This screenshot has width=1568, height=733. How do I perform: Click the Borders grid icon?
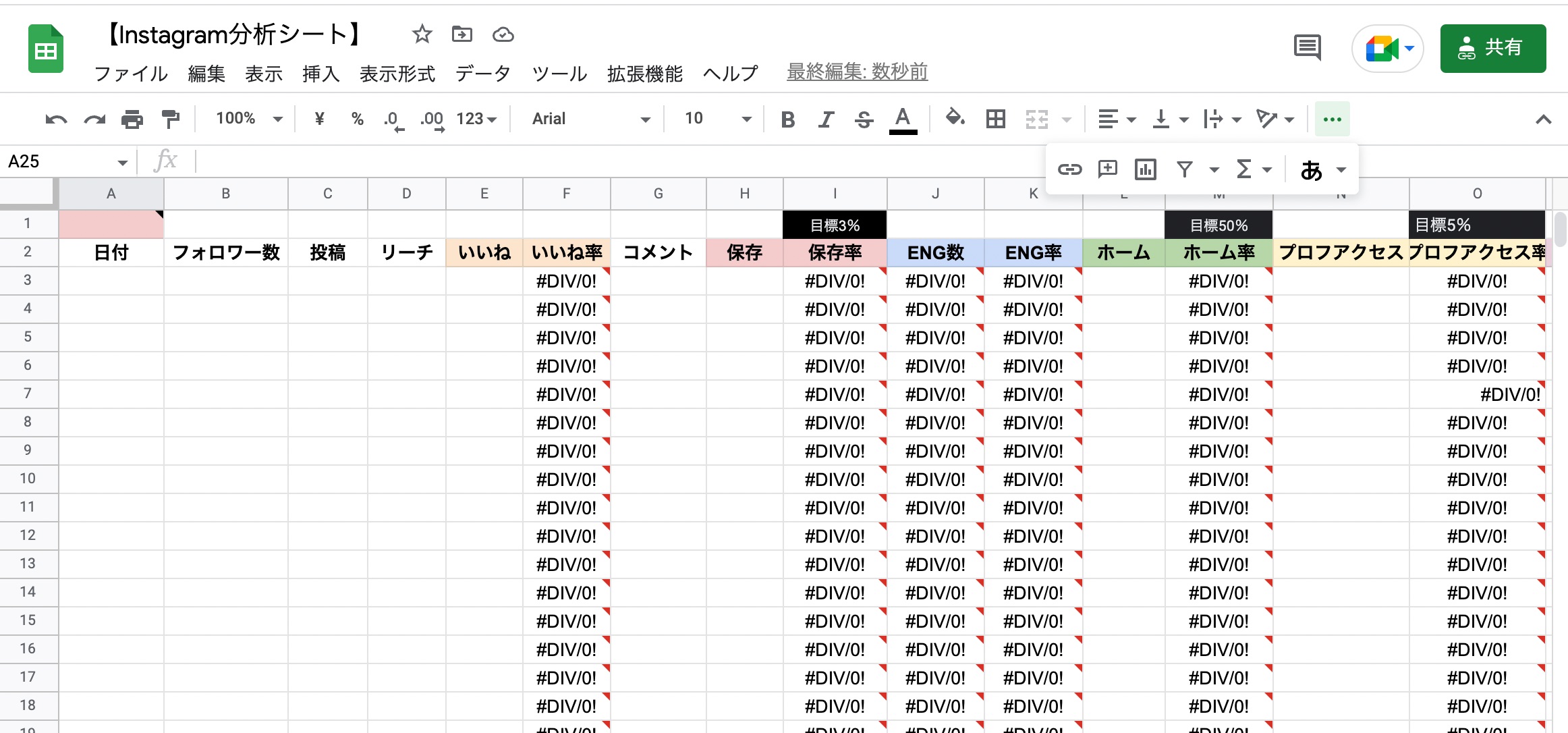click(x=995, y=119)
